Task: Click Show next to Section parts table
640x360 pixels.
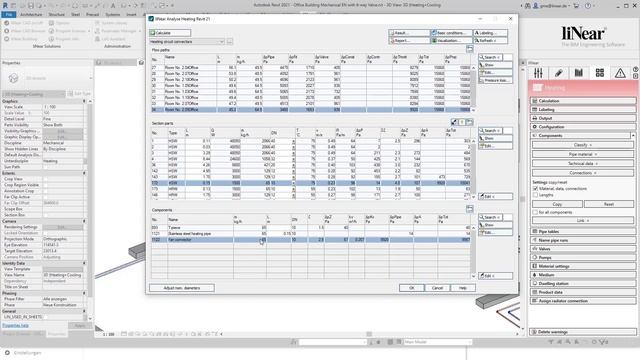Action: click(x=495, y=138)
